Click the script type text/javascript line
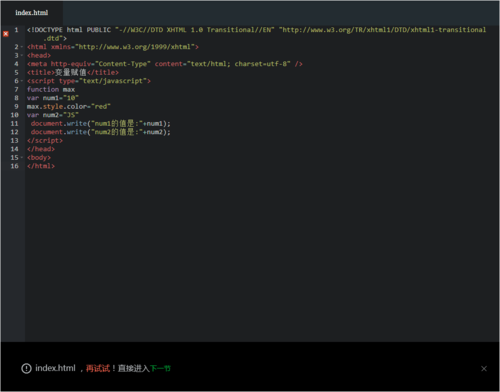The height and width of the screenshot is (392, 500). tap(89, 81)
